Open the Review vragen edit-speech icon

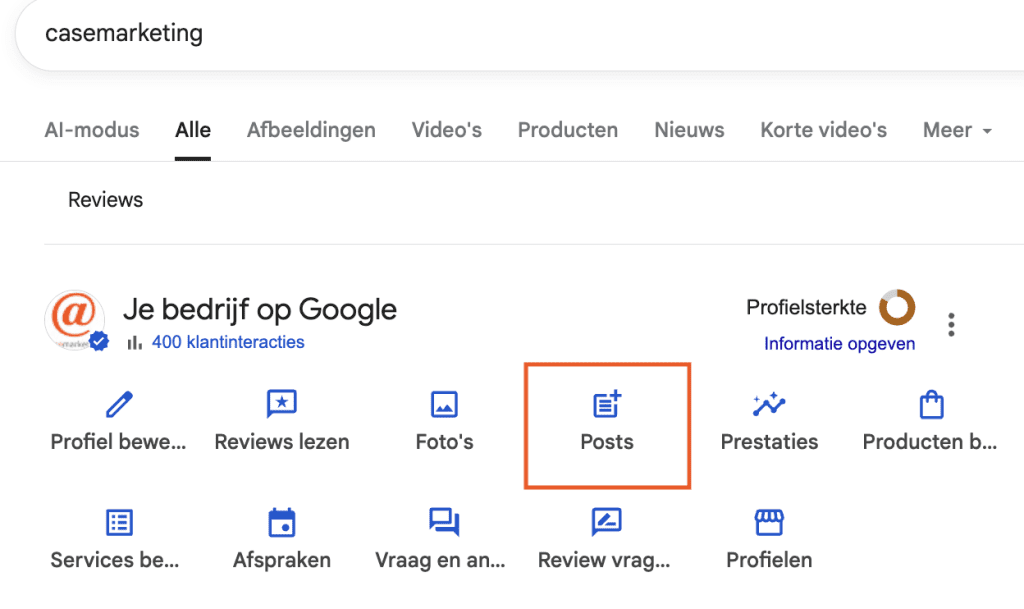point(607,522)
